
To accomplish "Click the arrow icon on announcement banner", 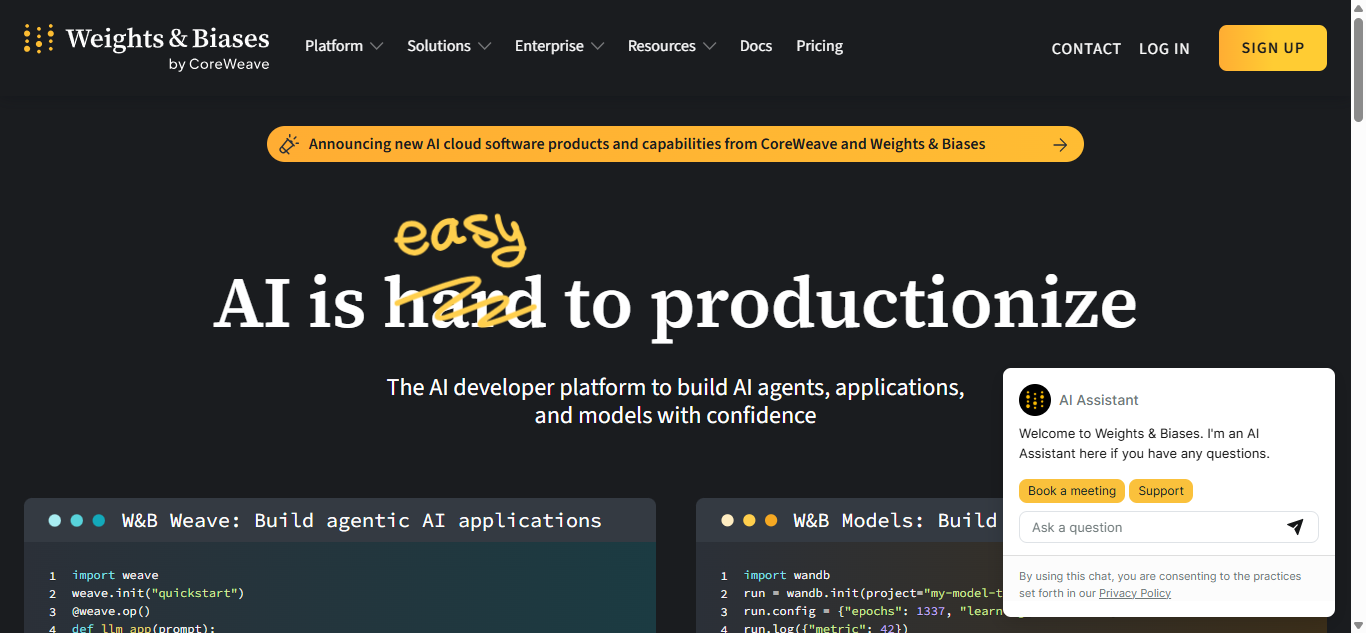I will click(1060, 145).
